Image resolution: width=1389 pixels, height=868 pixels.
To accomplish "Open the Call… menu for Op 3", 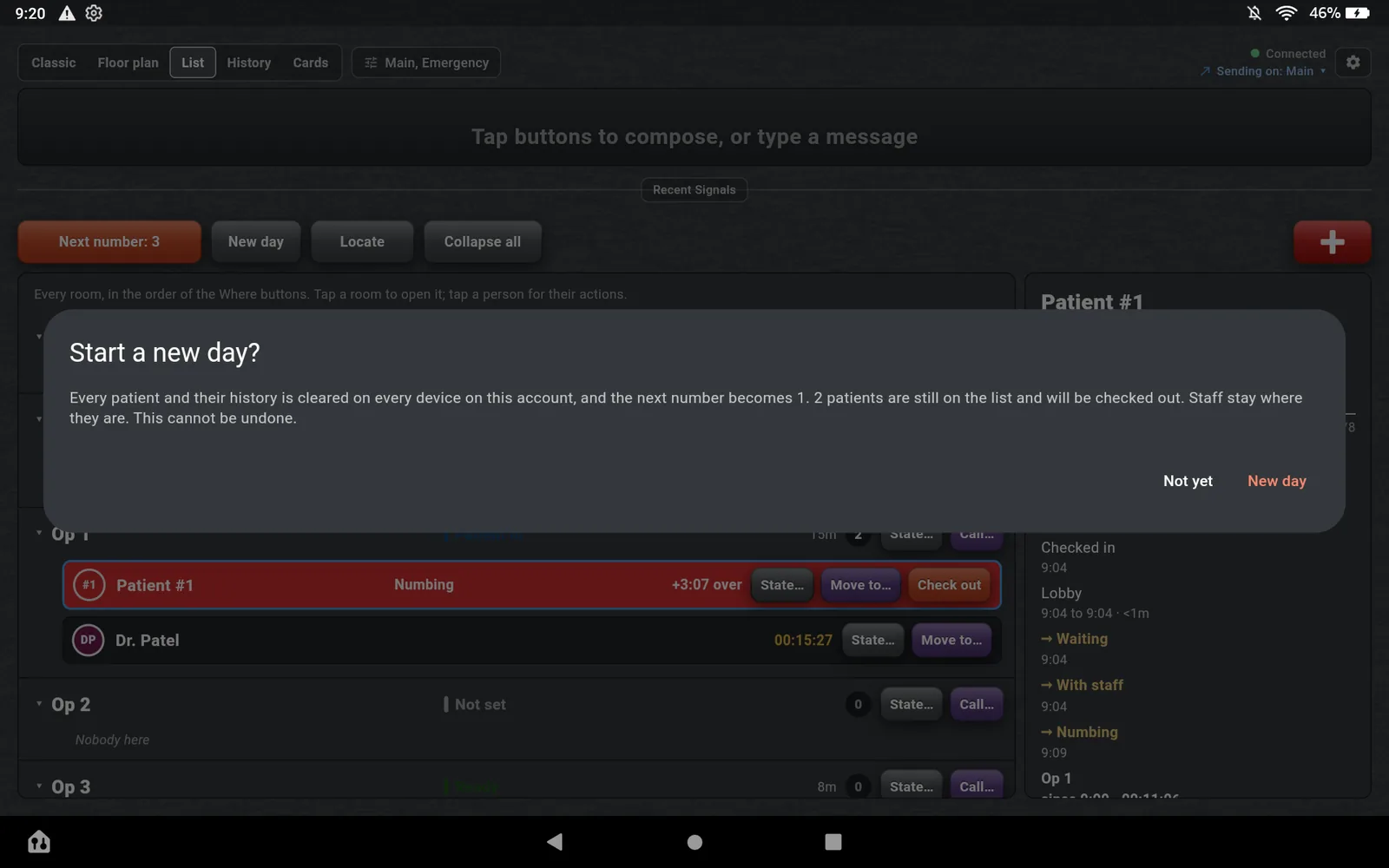I will point(977,786).
